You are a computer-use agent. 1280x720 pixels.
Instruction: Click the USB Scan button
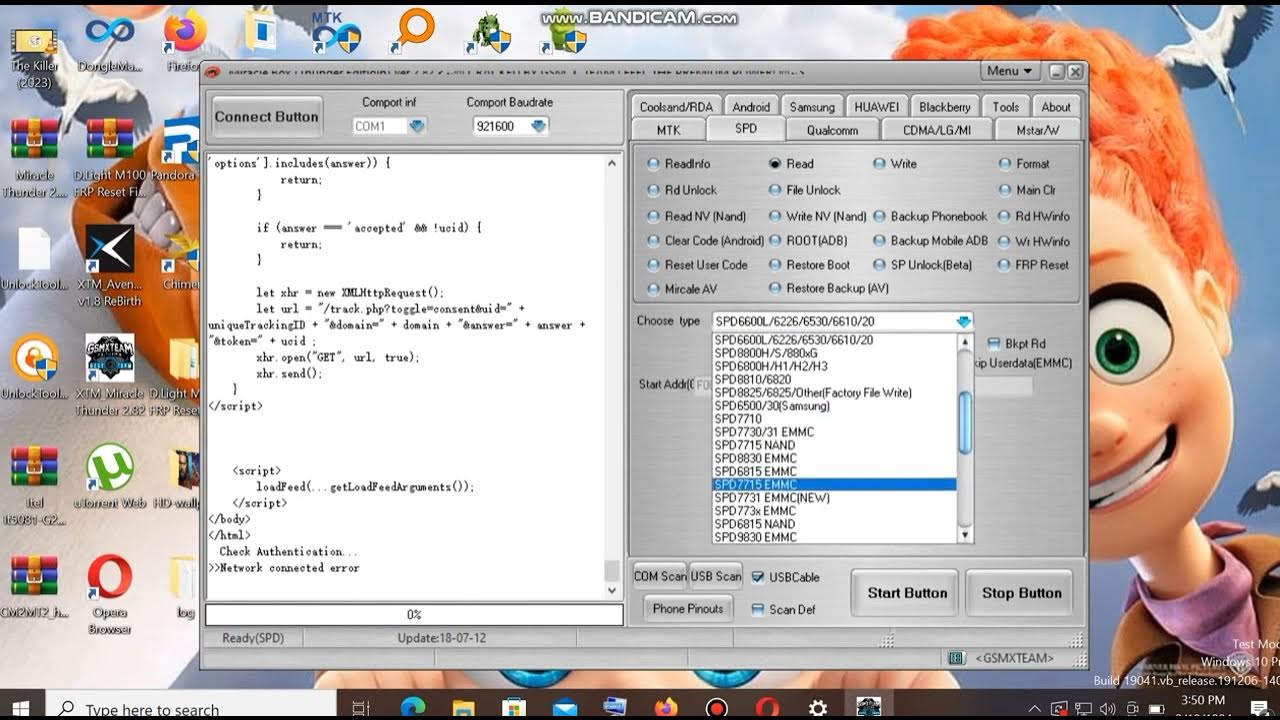(x=716, y=576)
